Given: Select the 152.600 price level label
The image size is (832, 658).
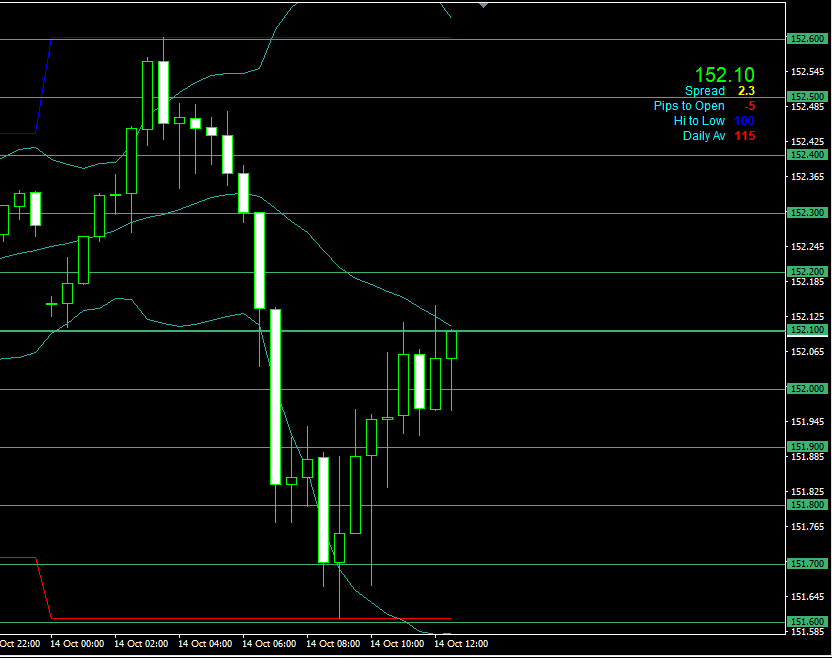Looking at the screenshot, I should [807, 39].
